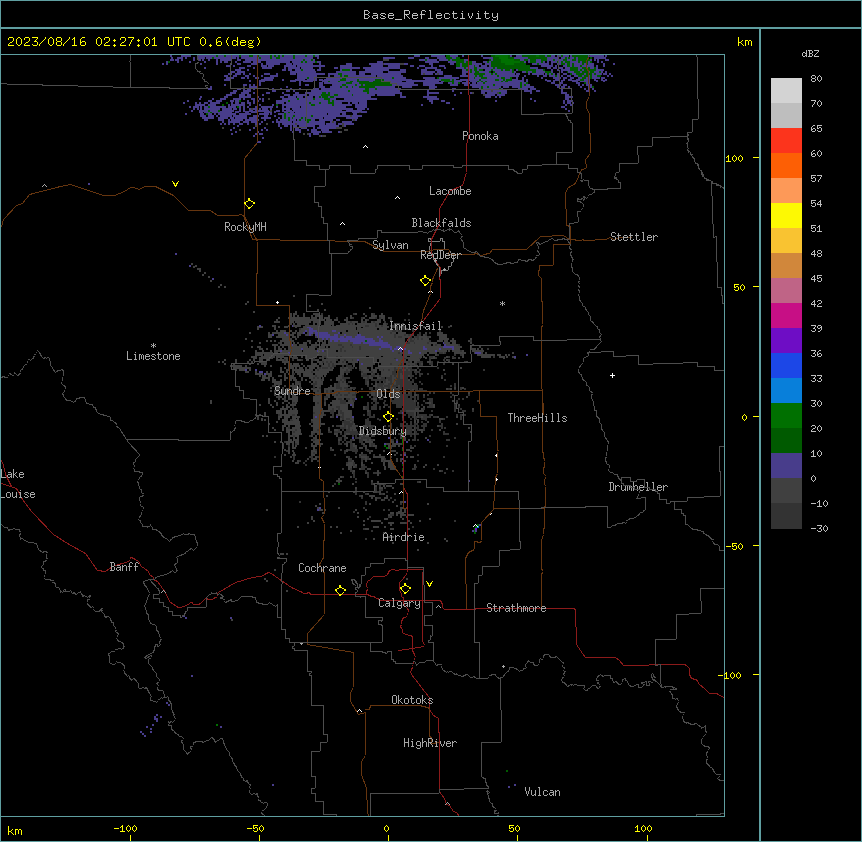The width and height of the screenshot is (862, 842).
Task: Click the yellow V marker east of Calgary
Action: pos(429,584)
